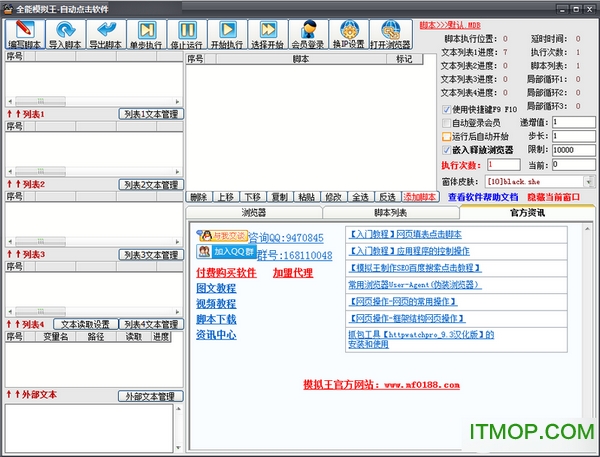Image resolution: width=600 pixels, height=457 pixels.
Task: Open the 窗体皮肤 skin dropdown
Action: click(x=588, y=181)
